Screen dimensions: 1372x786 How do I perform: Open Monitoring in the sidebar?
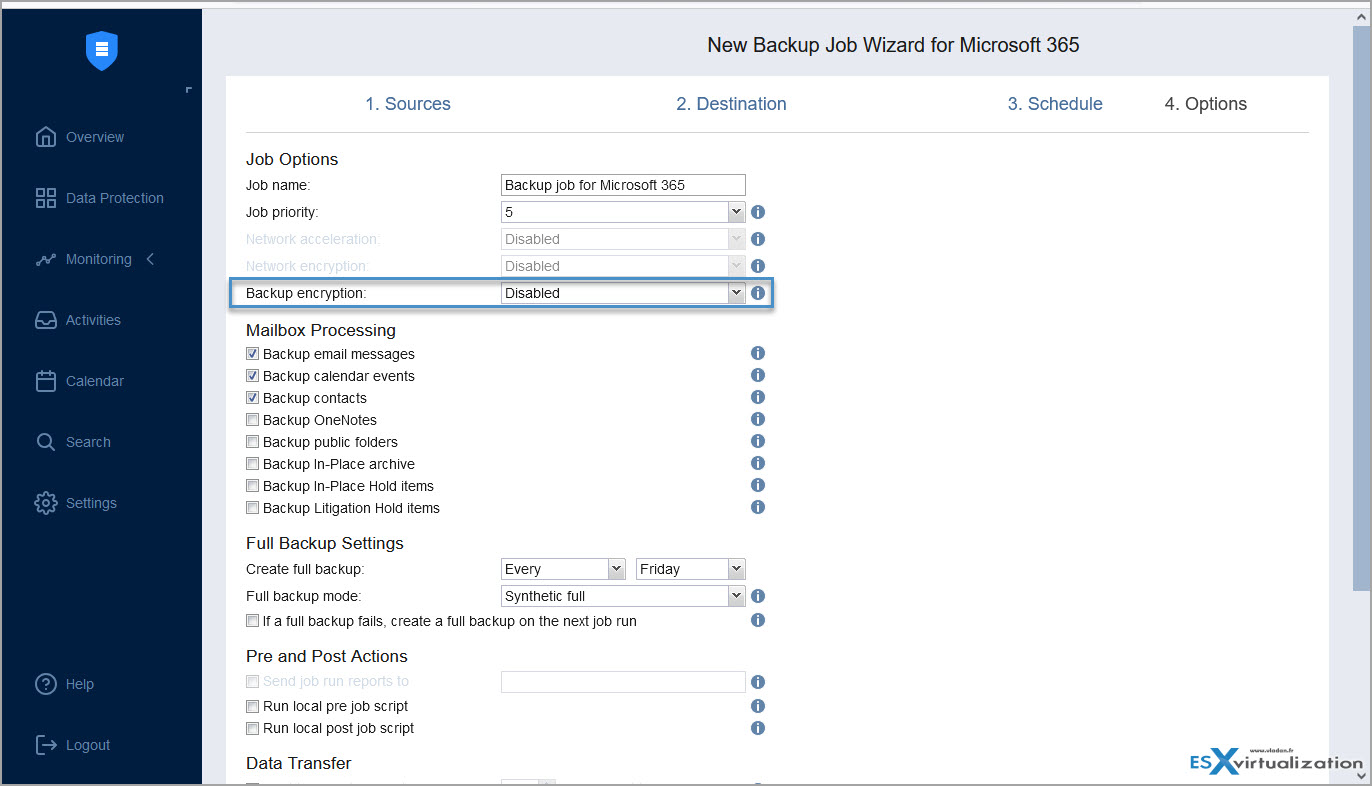(x=99, y=259)
